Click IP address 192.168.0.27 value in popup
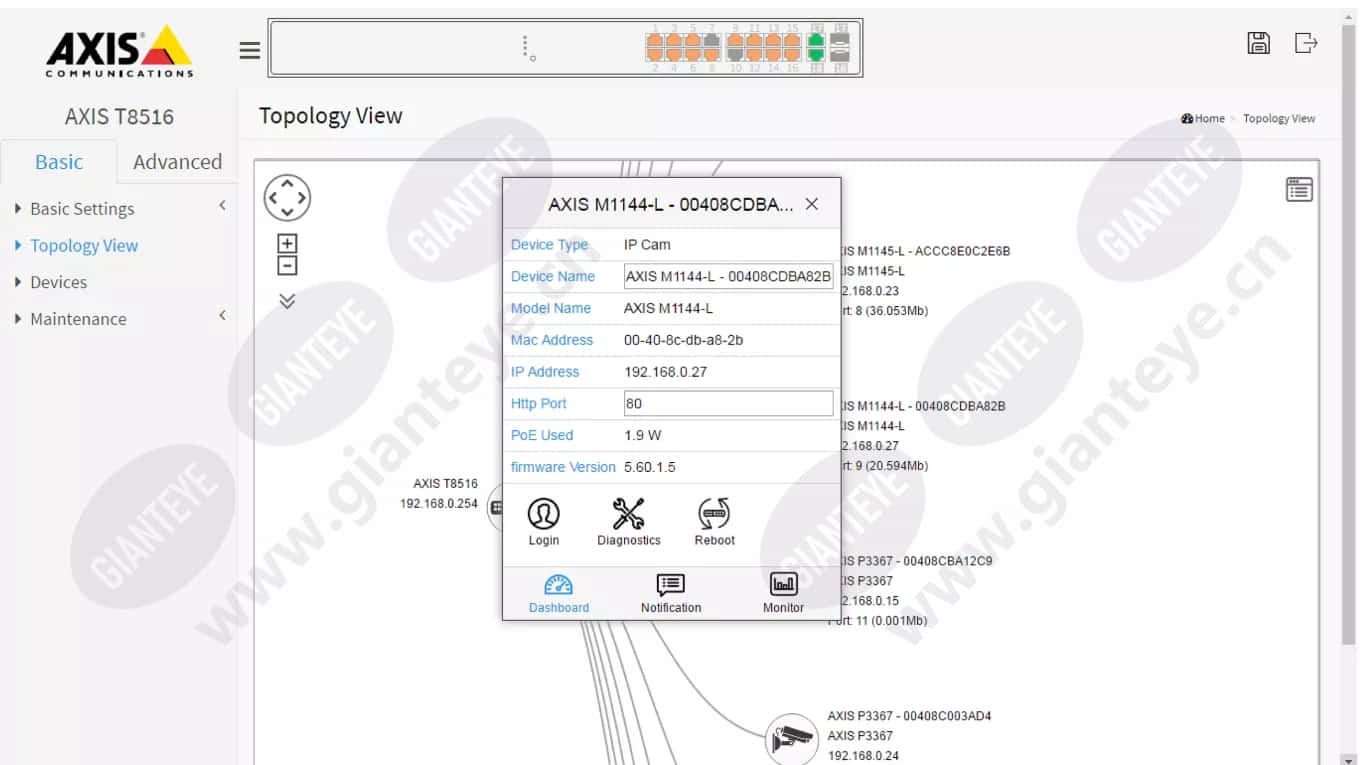The image size is (1360, 765). tap(665, 372)
